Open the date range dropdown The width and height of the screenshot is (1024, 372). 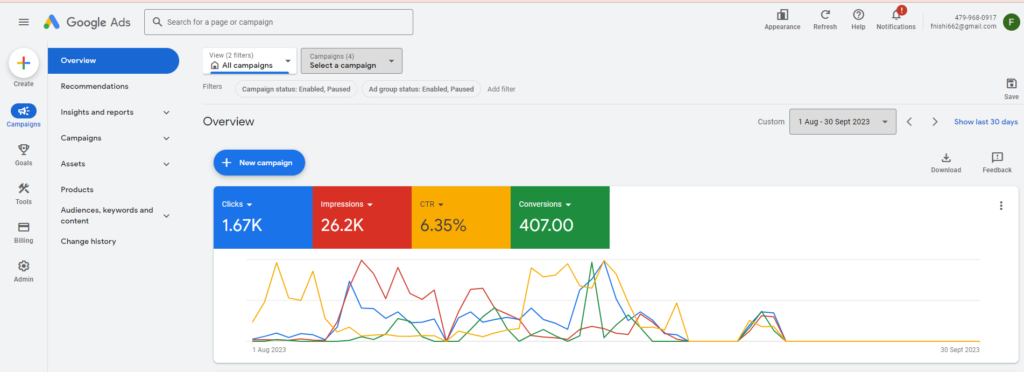click(842, 121)
